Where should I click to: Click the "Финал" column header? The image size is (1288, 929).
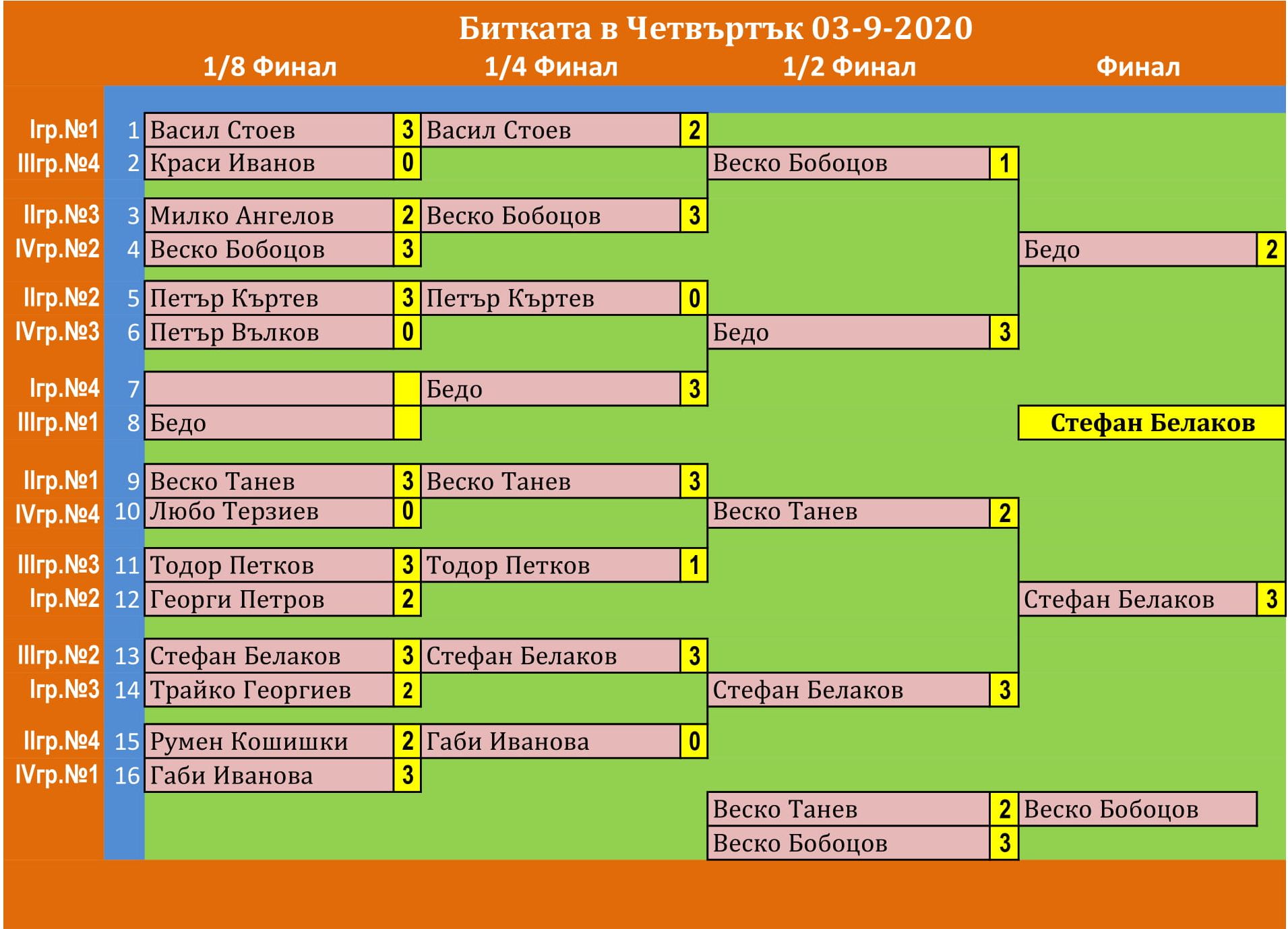pyautogui.click(x=1138, y=67)
